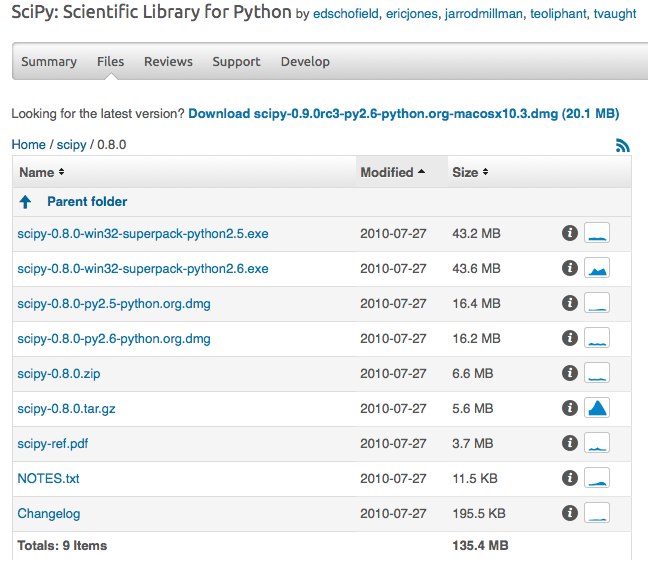Click the 2010-07-27 date of scipy-ref.pdf
Viewport: 648px width, 573px height.
pyautogui.click(x=393, y=444)
